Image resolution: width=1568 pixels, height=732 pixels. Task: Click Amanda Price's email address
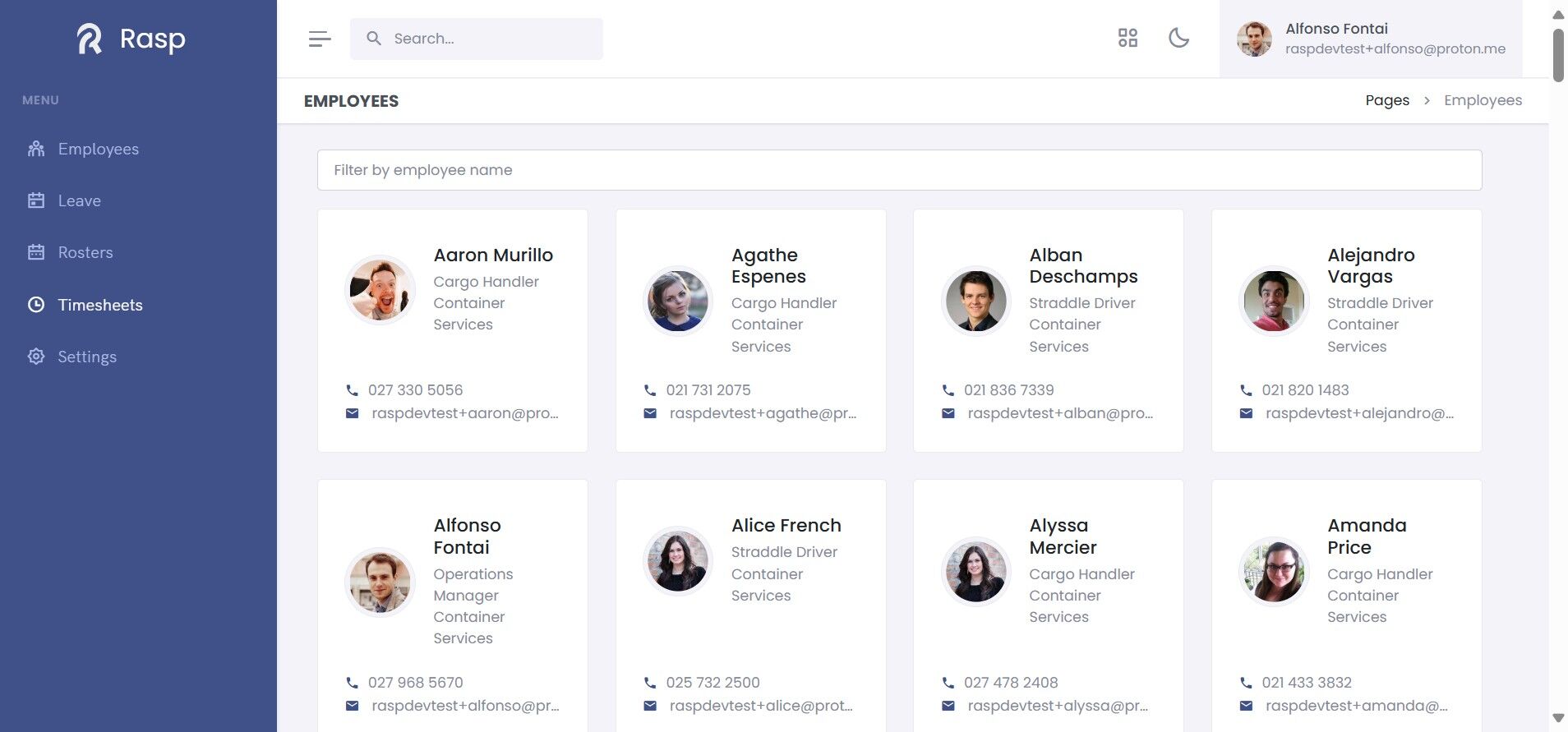click(x=1356, y=706)
